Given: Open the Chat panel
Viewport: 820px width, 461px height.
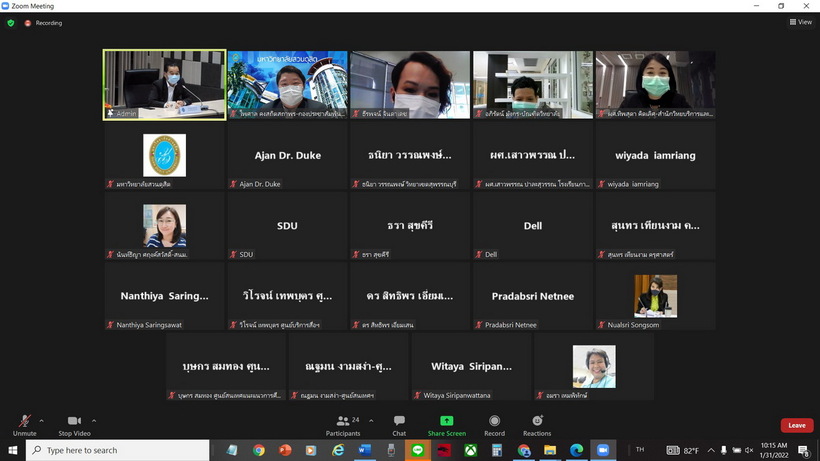Looking at the screenshot, I should click(399, 425).
